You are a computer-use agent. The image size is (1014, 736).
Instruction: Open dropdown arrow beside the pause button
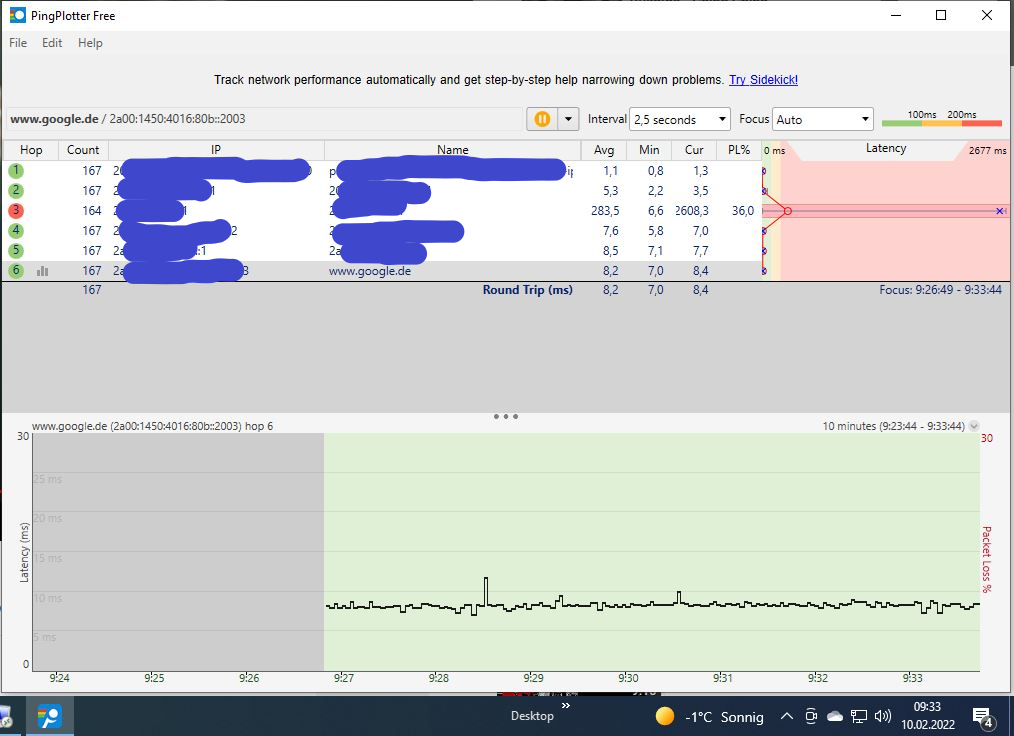tap(568, 119)
